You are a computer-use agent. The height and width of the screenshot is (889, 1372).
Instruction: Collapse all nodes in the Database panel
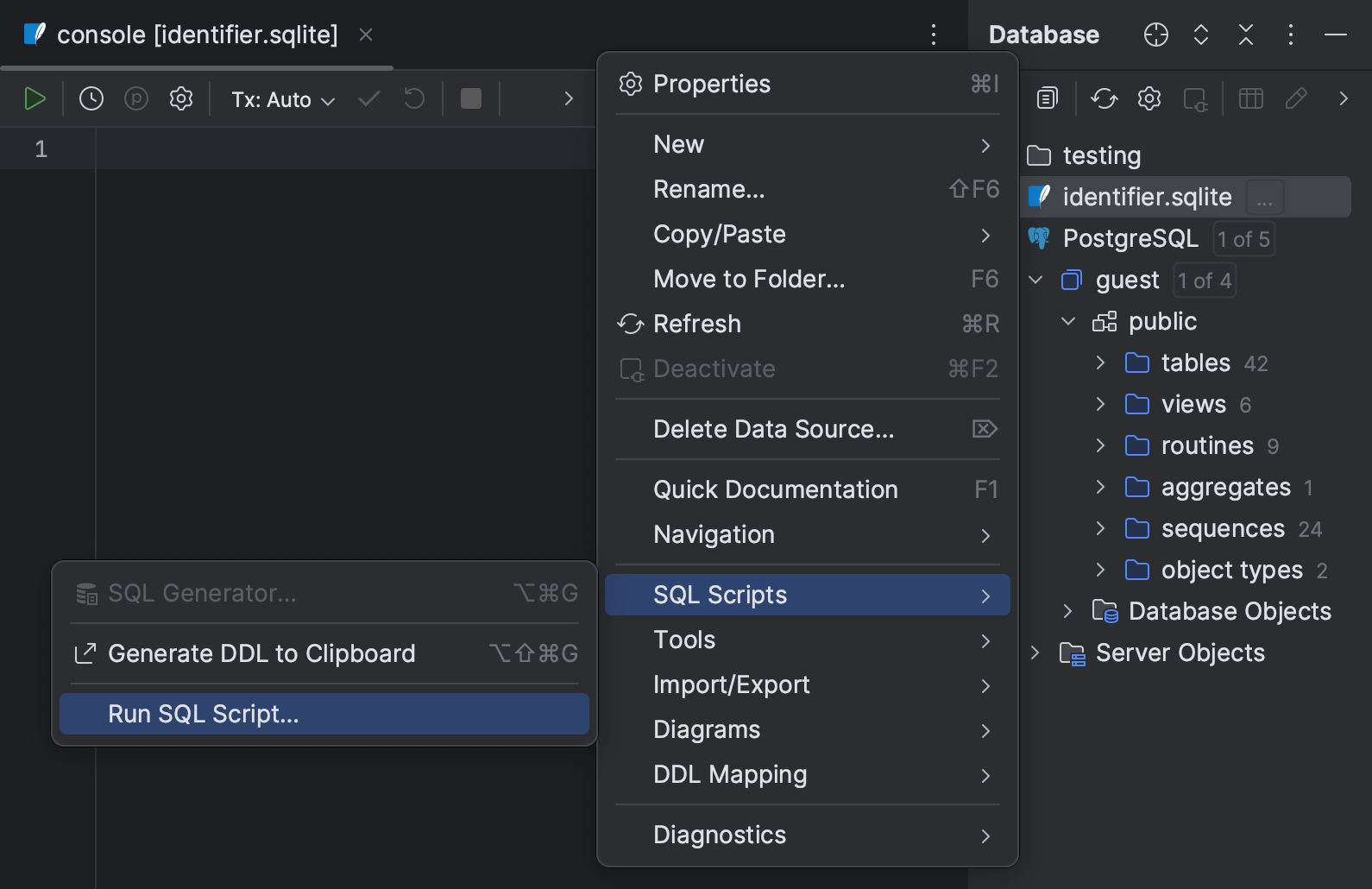[x=1245, y=35]
